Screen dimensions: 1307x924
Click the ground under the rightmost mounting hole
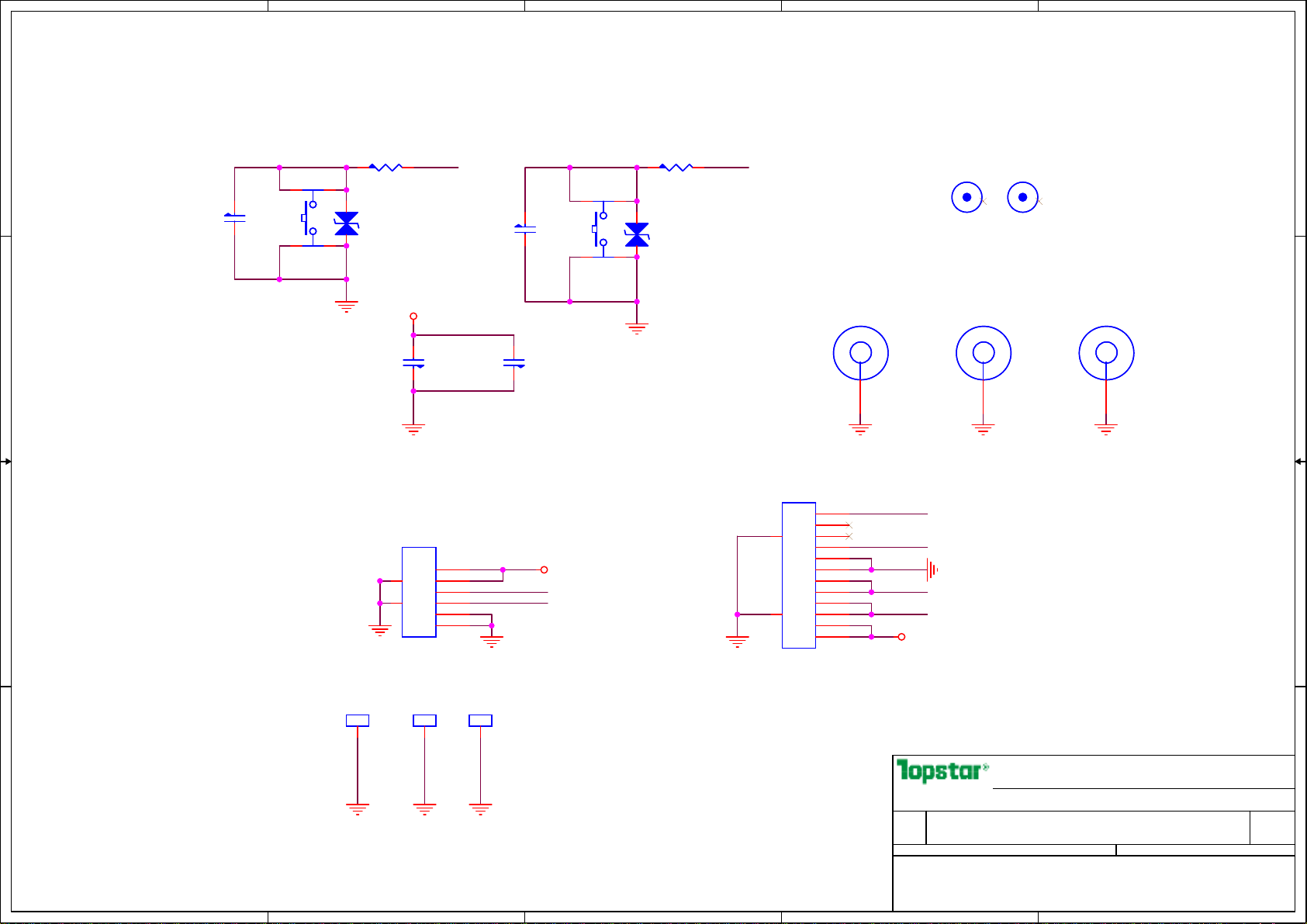pos(1106,430)
